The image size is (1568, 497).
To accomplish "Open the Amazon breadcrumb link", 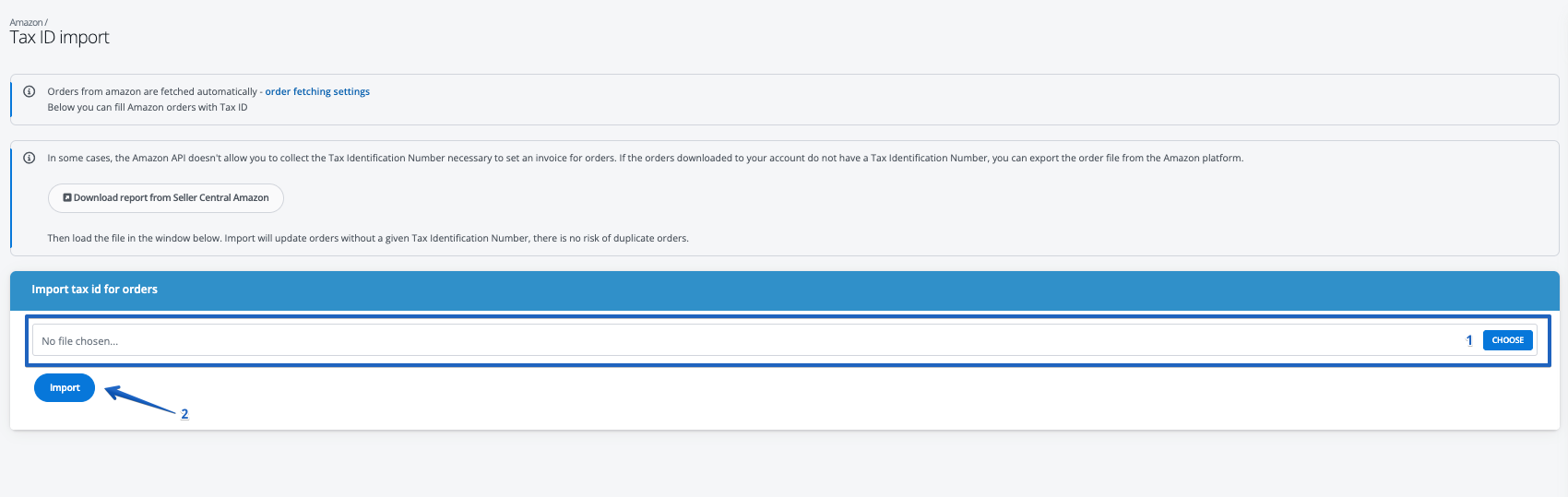I will point(26,22).
